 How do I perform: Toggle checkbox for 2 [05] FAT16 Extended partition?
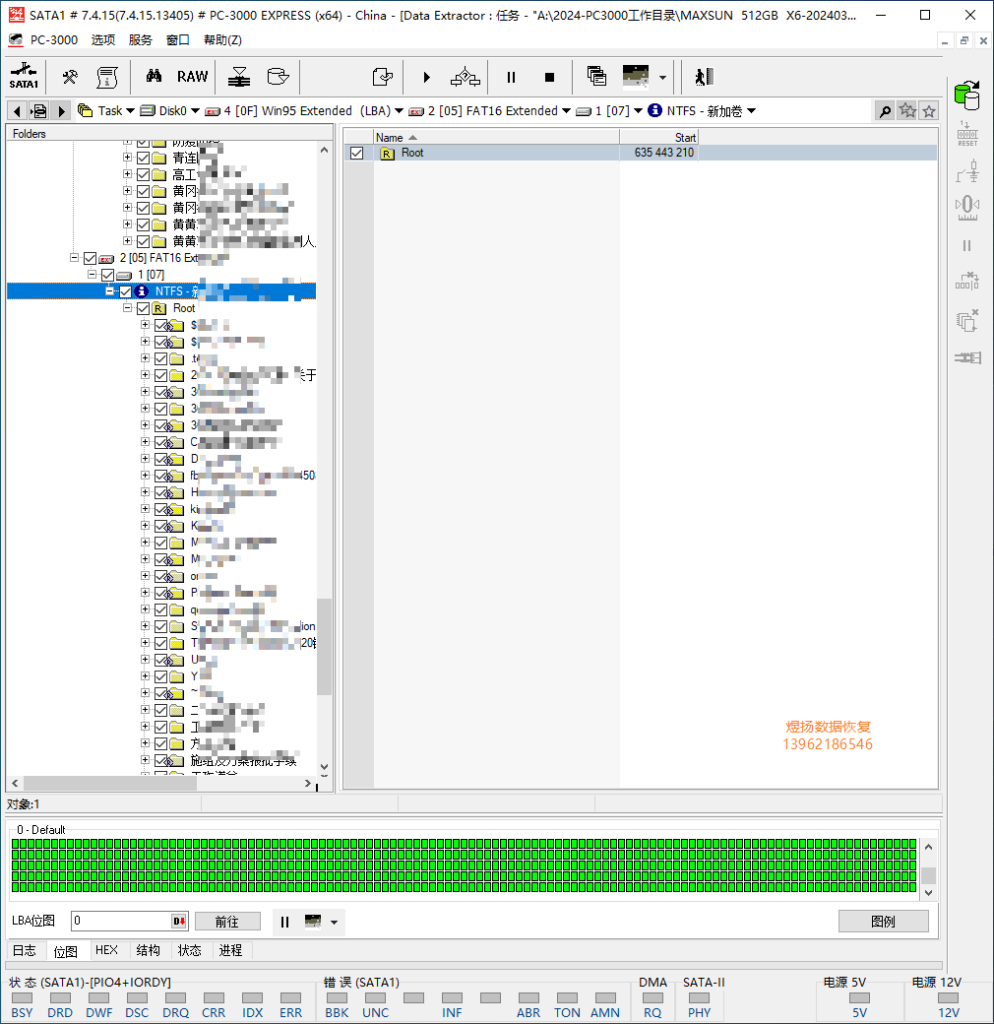[x=90, y=259]
